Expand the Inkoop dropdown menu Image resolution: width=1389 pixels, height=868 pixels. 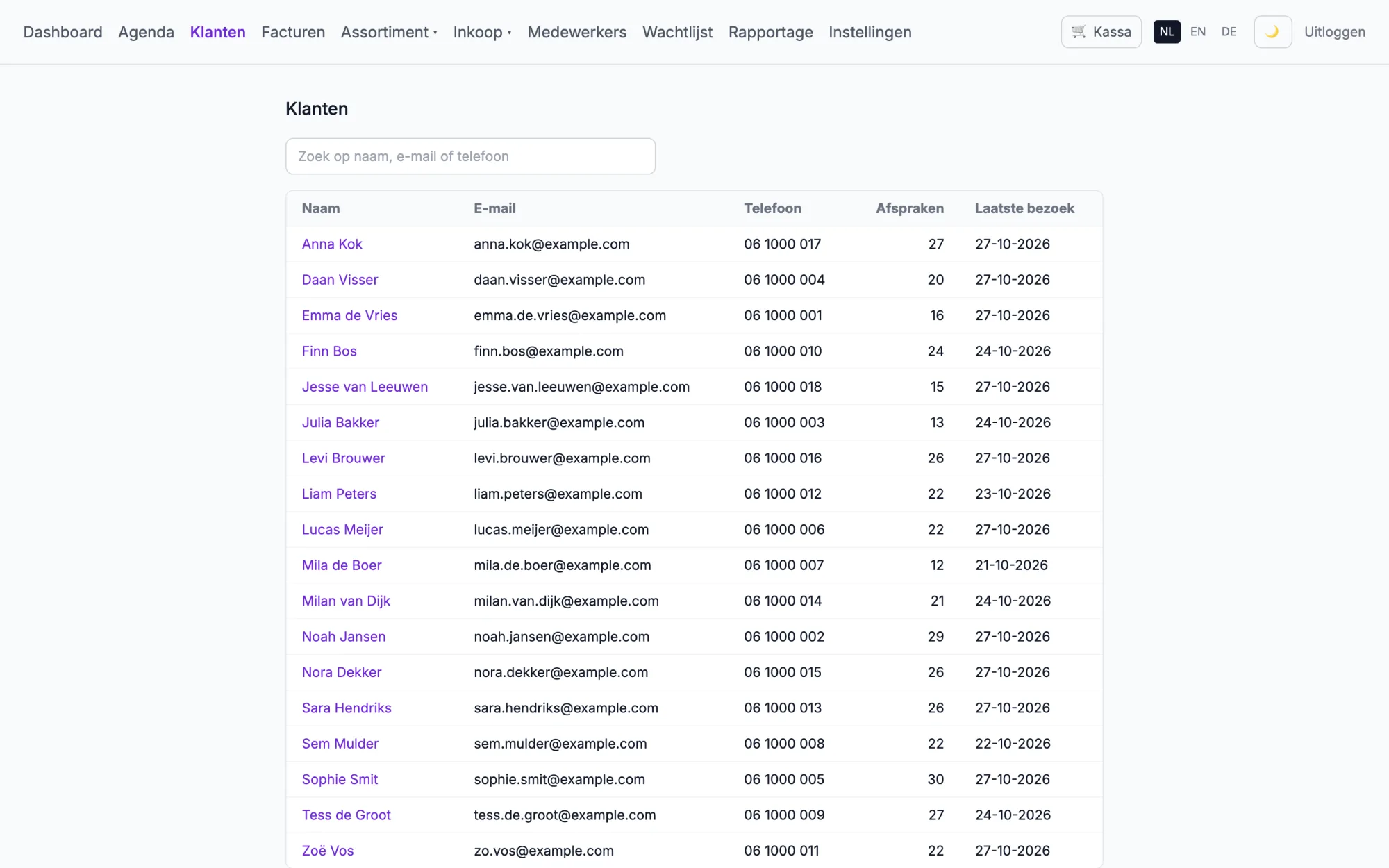tap(482, 32)
